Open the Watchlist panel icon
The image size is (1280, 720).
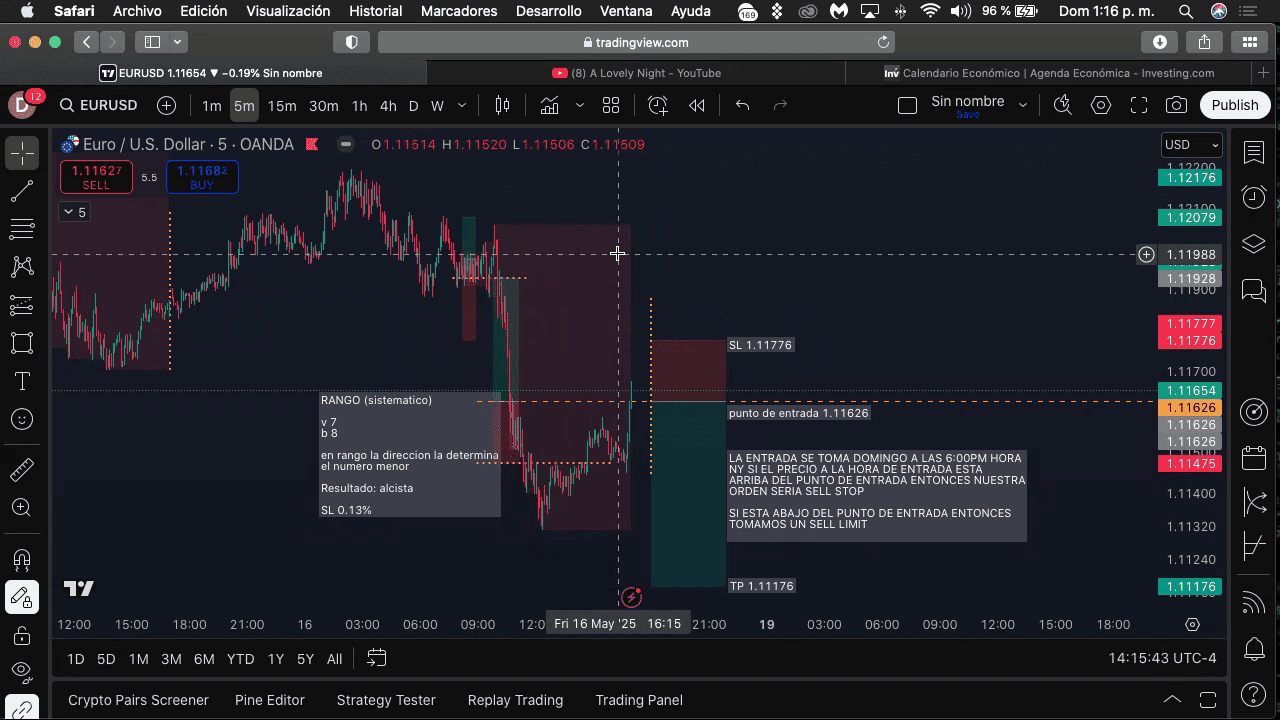point(1254,152)
